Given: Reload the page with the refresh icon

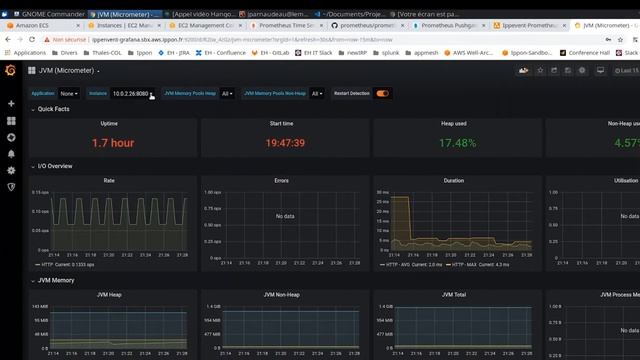Looking at the screenshot, I should (32, 40).
